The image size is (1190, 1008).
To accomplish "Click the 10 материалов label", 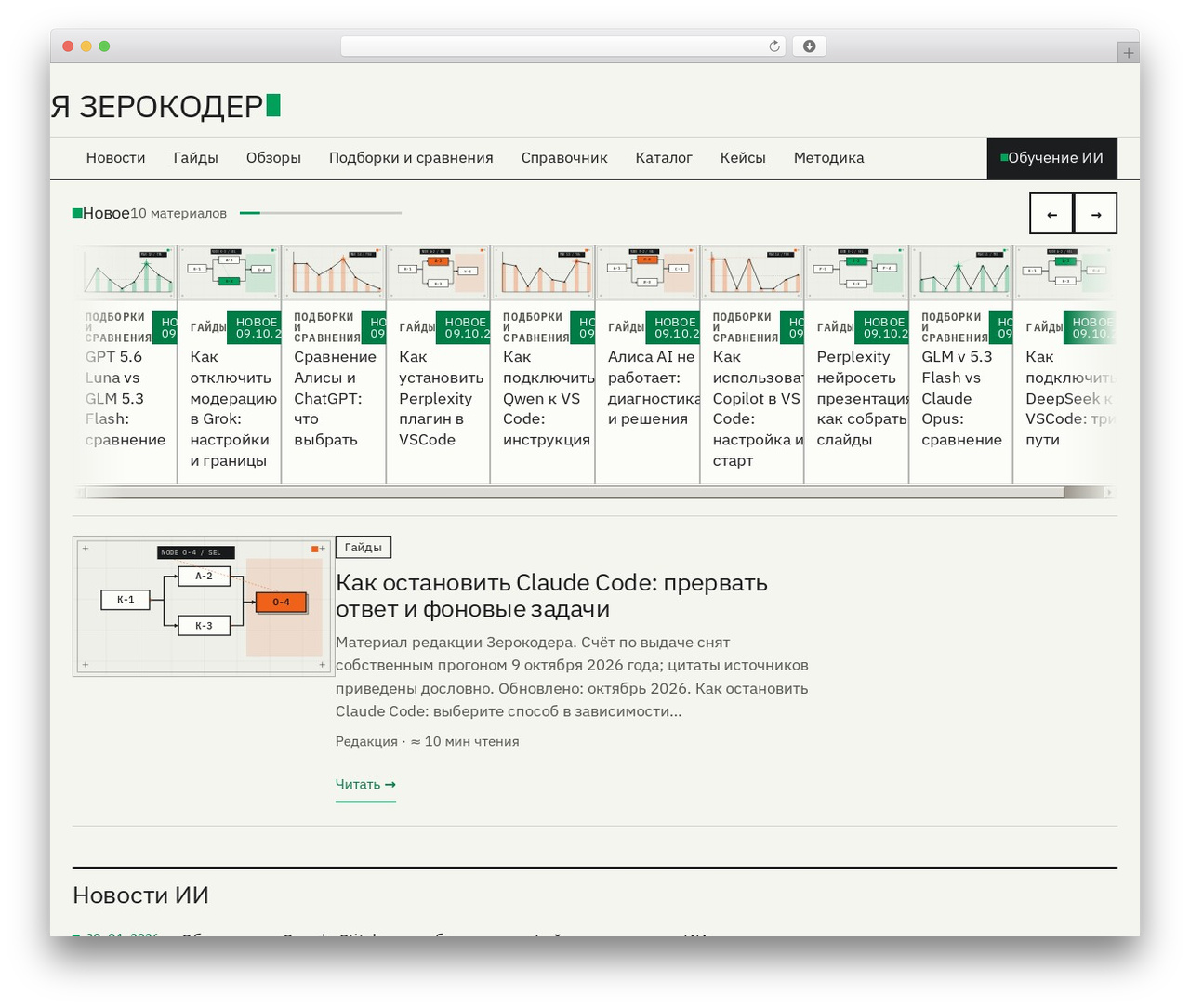I will coord(178,214).
